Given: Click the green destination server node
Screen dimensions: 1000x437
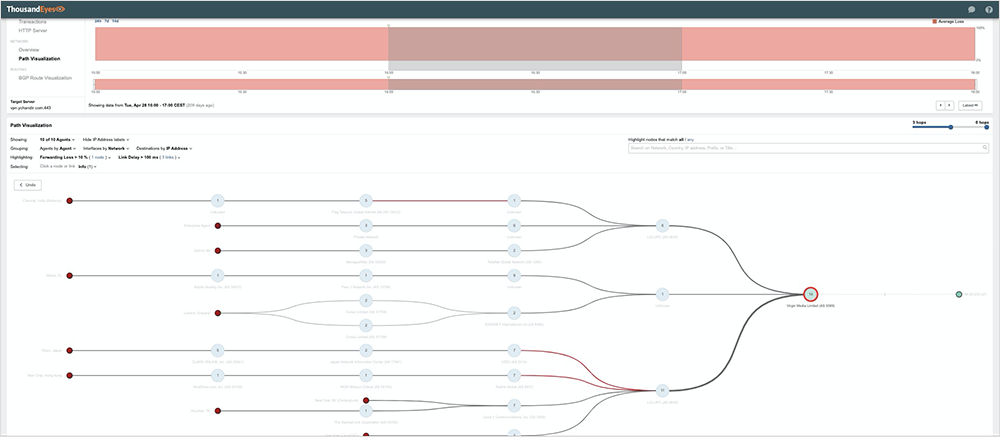Looking at the screenshot, I should tap(958, 294).
